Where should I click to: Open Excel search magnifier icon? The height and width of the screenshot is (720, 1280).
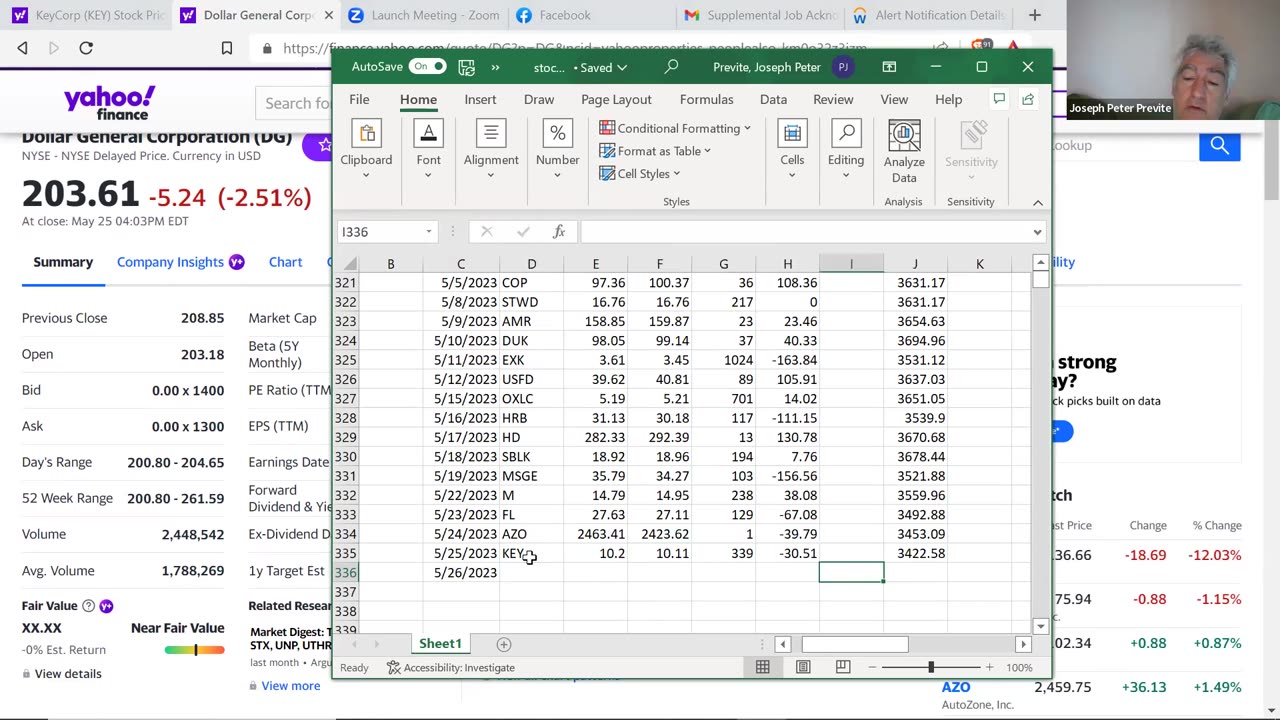tap(671, 67)
